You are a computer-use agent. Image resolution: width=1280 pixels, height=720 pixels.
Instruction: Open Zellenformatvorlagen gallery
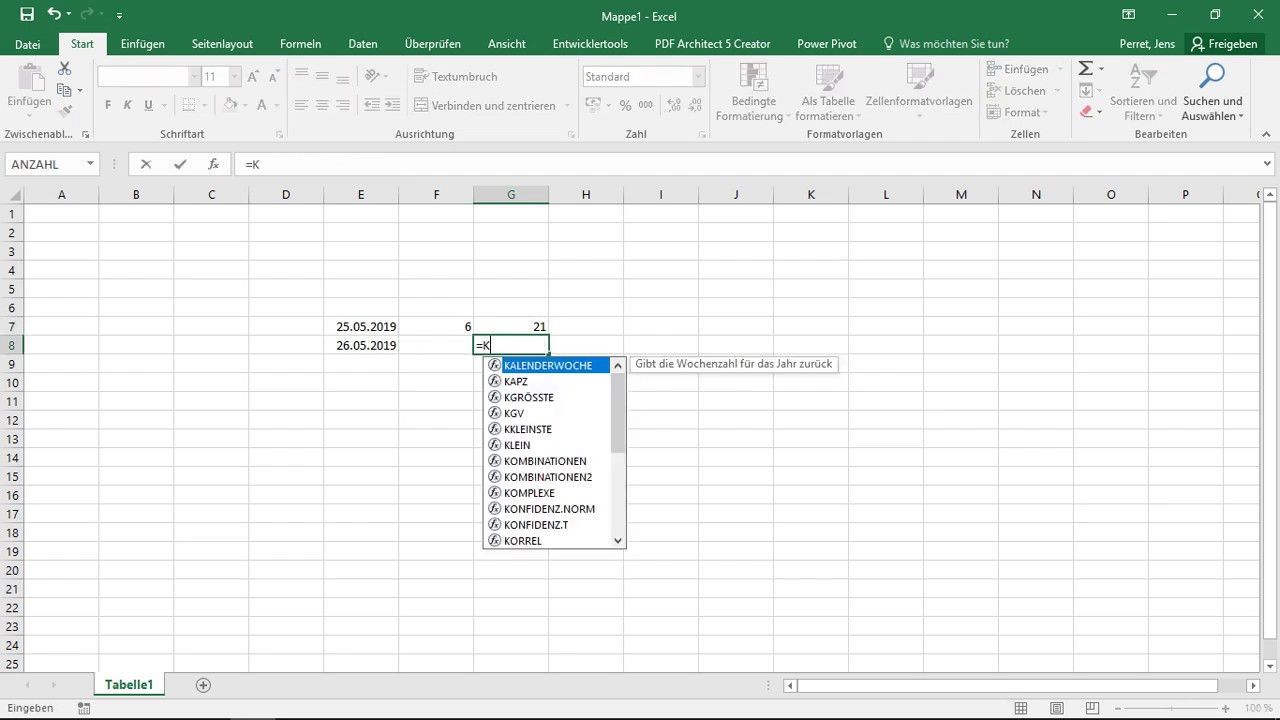click(919, 91)
